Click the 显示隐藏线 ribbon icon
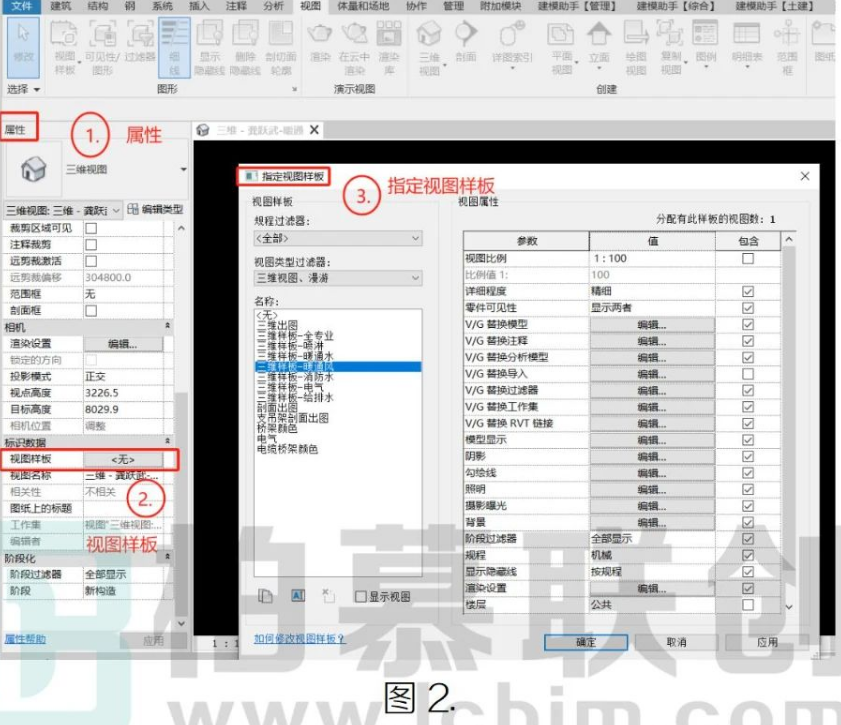 pos(210,47)
